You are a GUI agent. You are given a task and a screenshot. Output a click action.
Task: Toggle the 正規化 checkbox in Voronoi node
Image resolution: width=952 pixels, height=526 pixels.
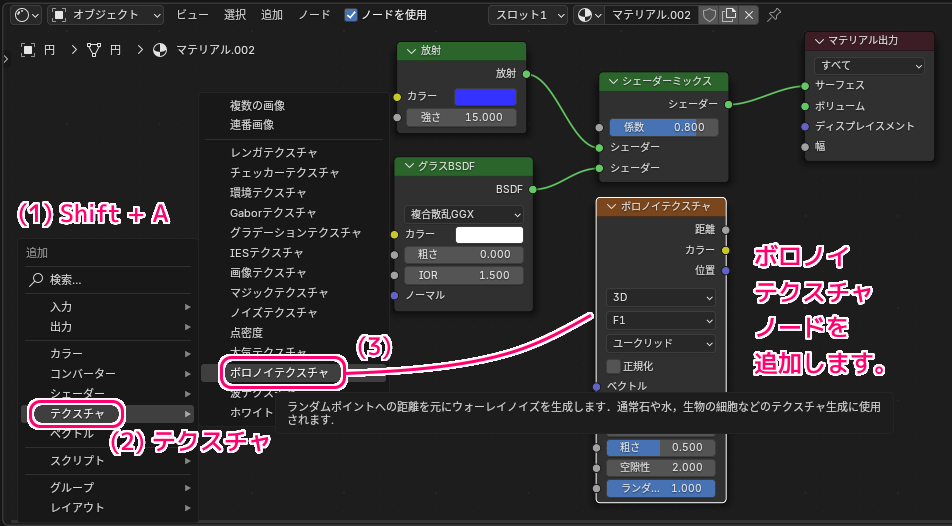pos(613,366)
